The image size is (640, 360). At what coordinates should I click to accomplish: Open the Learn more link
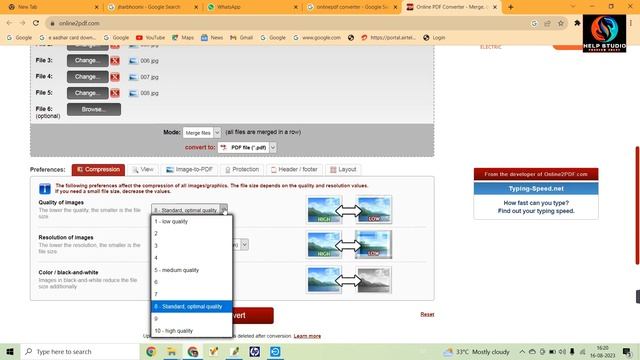[307, 336]
